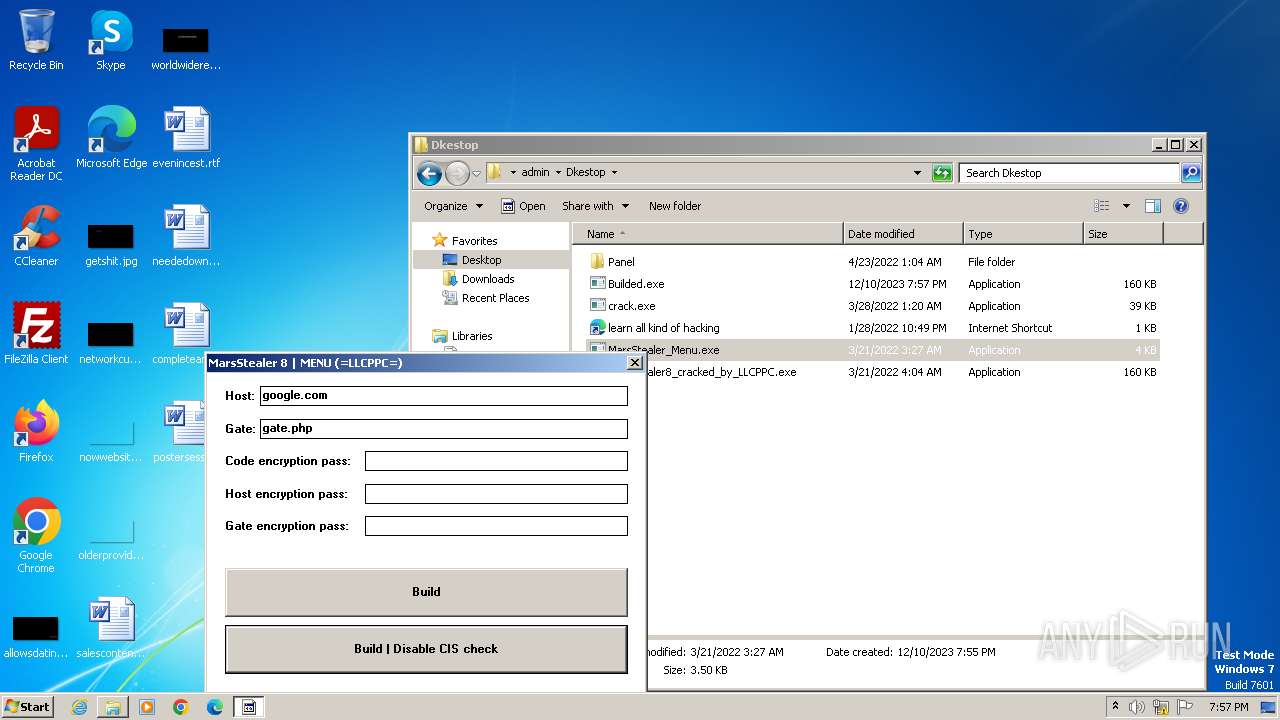Open the view options dropdown arrow
Screen dimensions: 1280x720
[x=1126, y=206]
